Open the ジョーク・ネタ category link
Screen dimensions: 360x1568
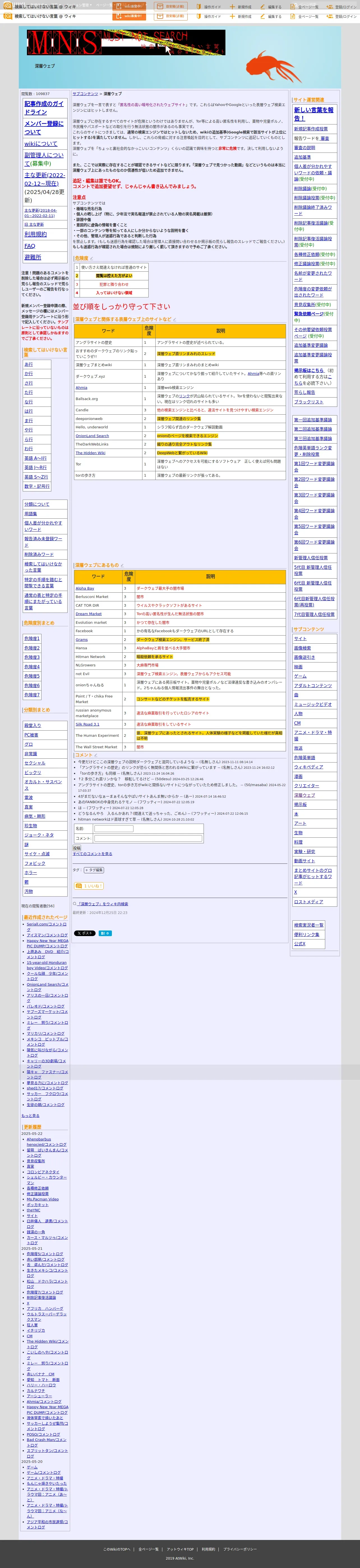[x=39, y=835]
